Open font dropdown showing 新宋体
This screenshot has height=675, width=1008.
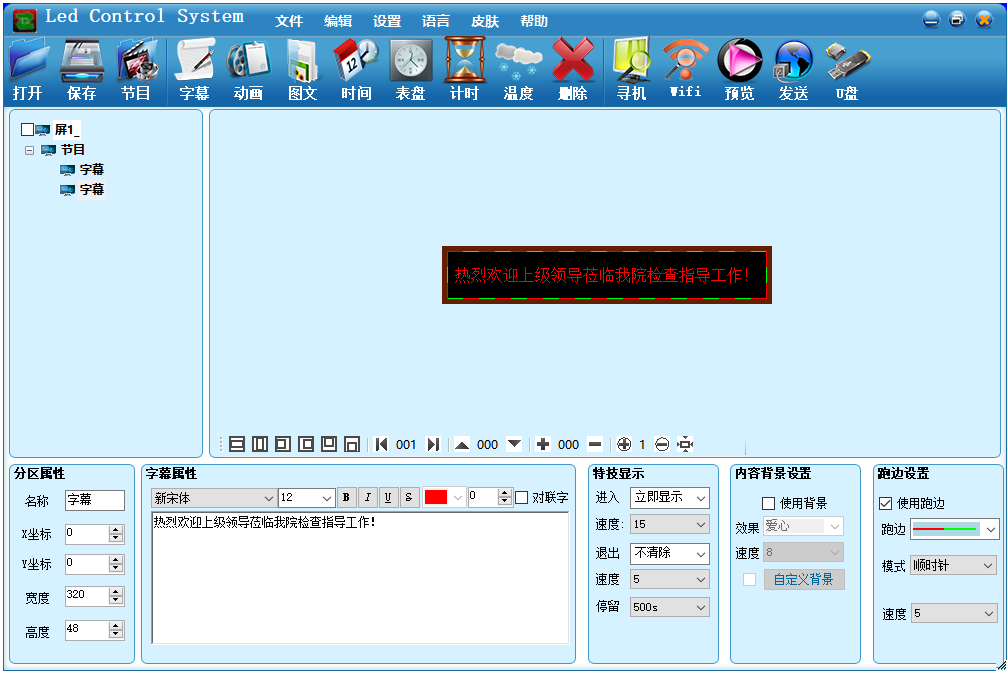(214, 498)
